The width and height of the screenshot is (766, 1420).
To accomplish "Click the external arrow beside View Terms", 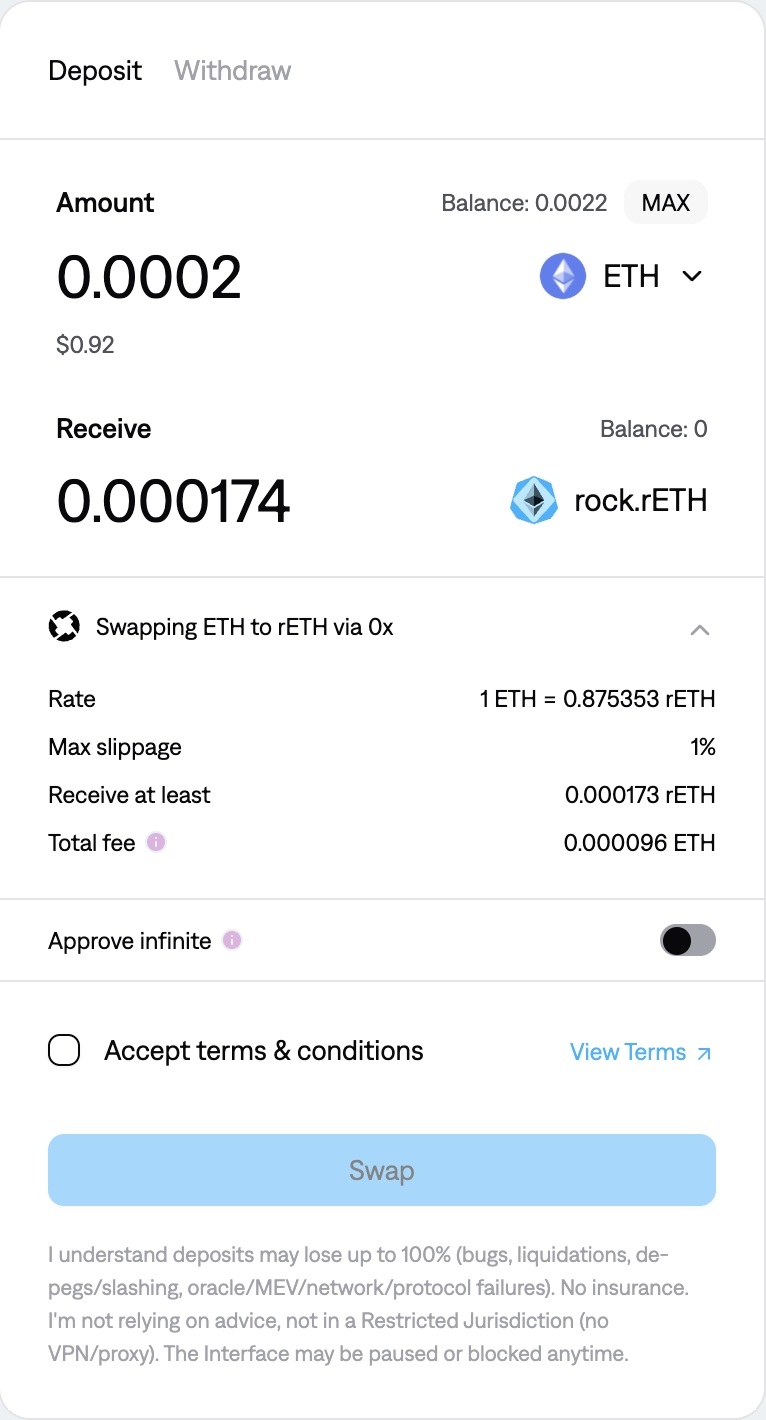I will pos(704,1052).
